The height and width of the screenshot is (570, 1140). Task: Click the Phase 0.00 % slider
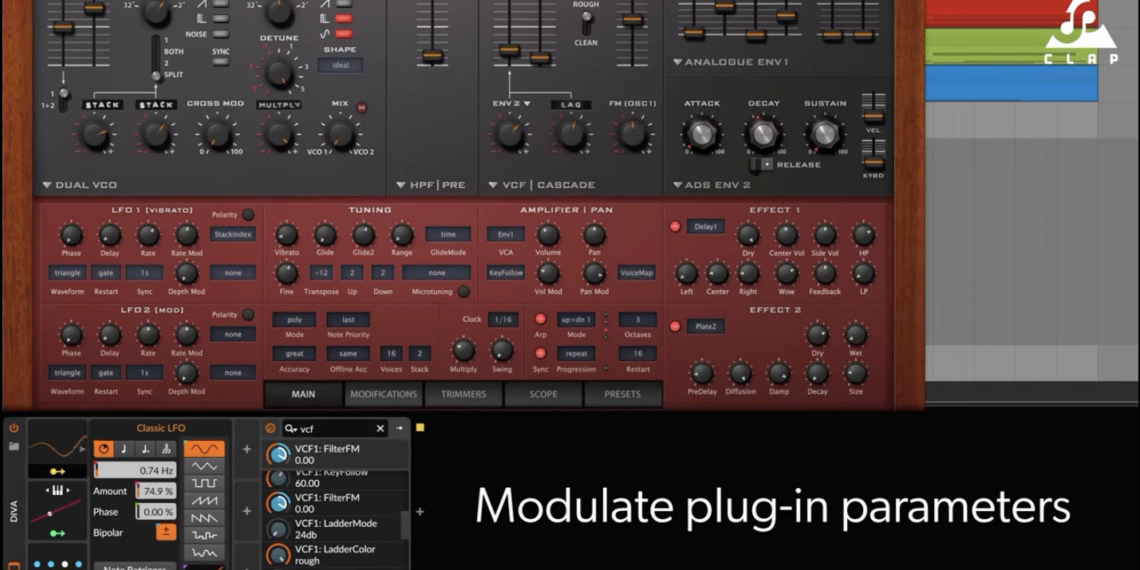click(x=156, y=512)
